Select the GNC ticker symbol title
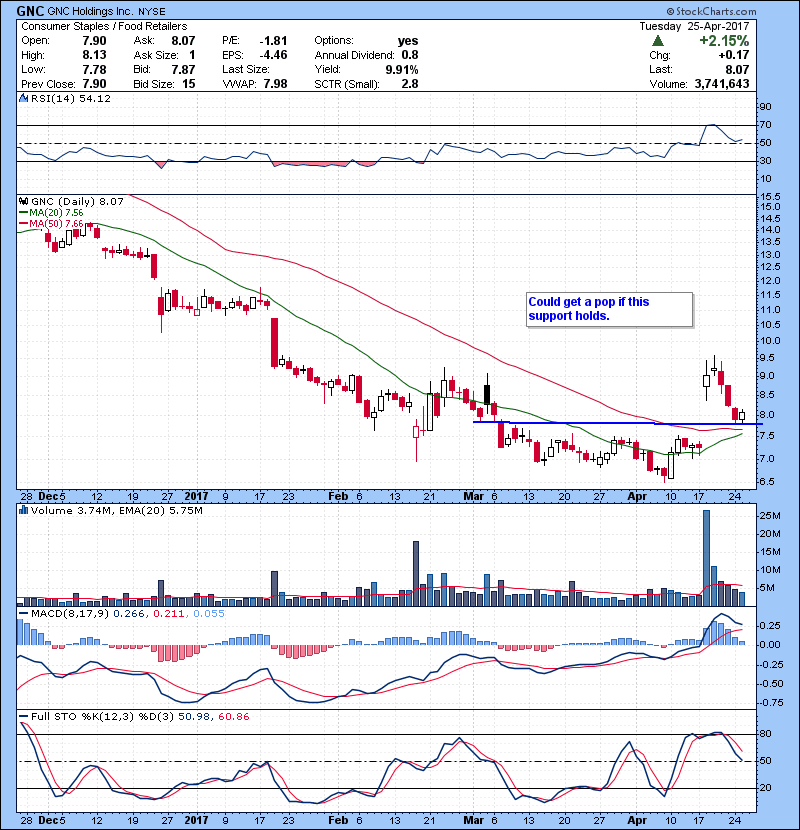Image resolution: width=800 pixels, height=830 pixels. [30, 11]
